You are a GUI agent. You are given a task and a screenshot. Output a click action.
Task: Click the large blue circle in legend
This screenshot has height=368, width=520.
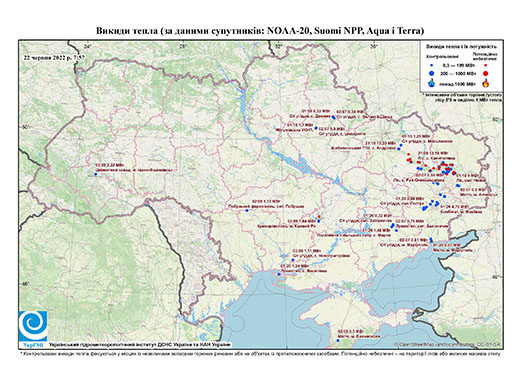(x=432, y=73)
